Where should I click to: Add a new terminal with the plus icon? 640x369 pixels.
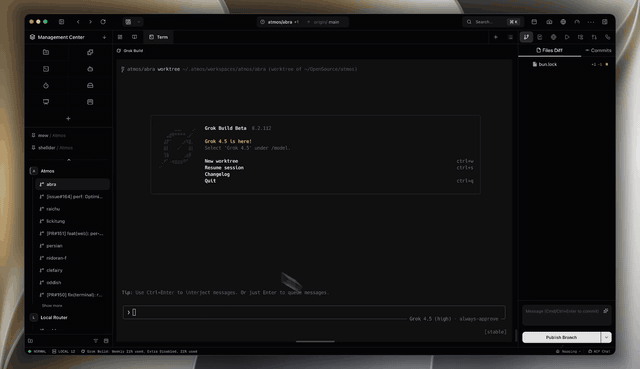(496, 37)
